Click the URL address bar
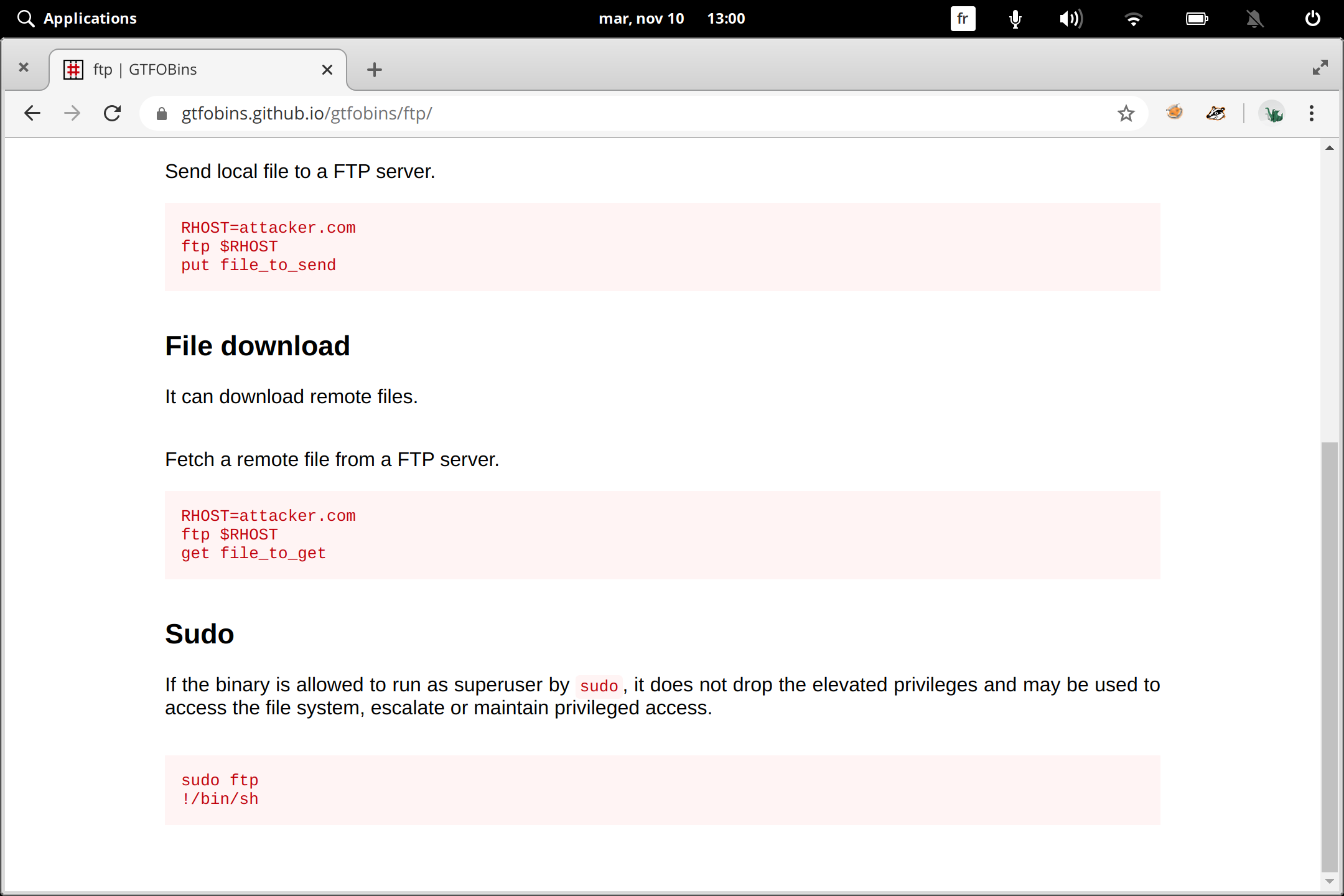 [x=622, y=113]
